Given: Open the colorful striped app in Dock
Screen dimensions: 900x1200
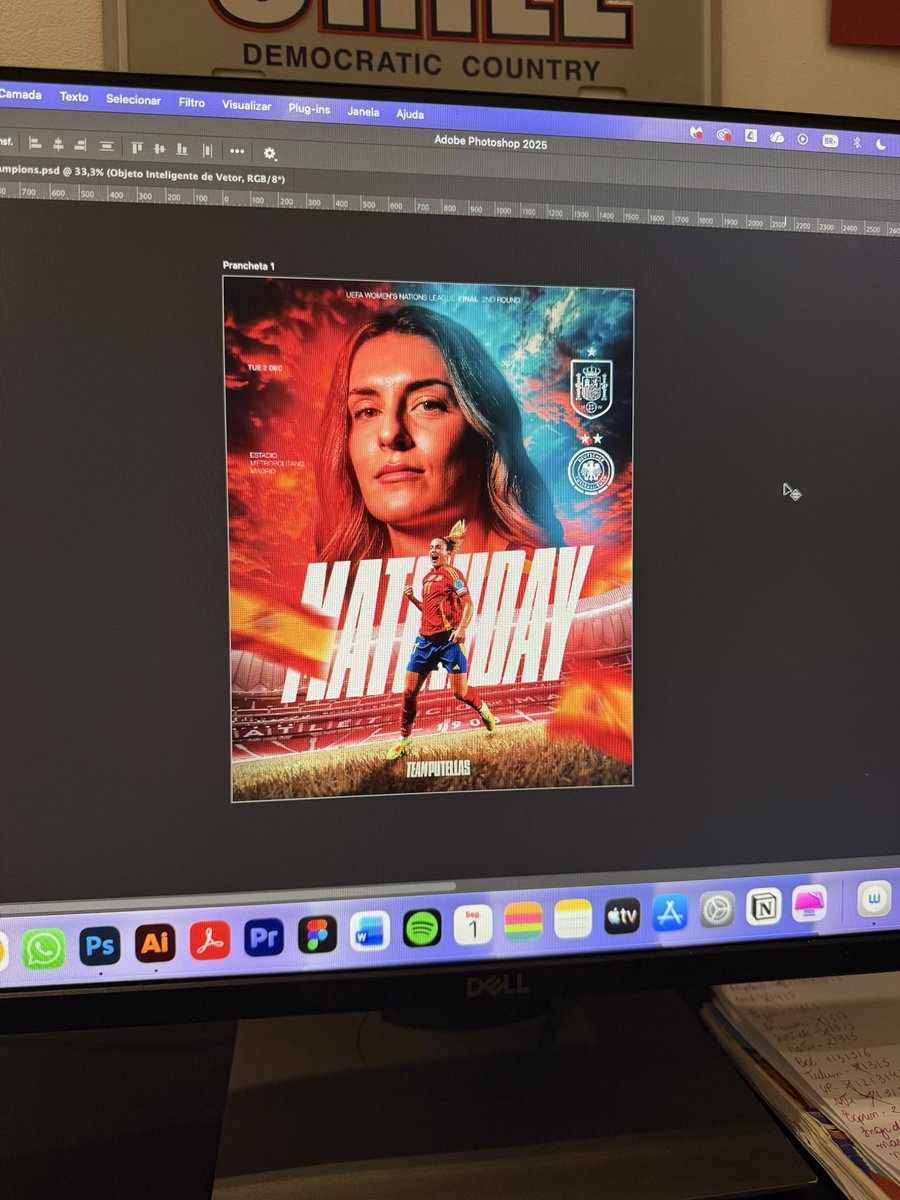Looking at the screenshot, I should pyautogui.click(x=523, y=922).
